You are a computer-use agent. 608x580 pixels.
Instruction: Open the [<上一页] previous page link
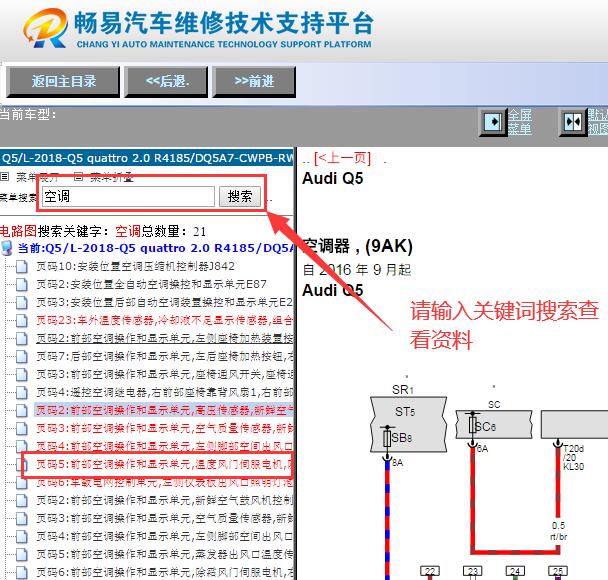(x=342, y=158)
